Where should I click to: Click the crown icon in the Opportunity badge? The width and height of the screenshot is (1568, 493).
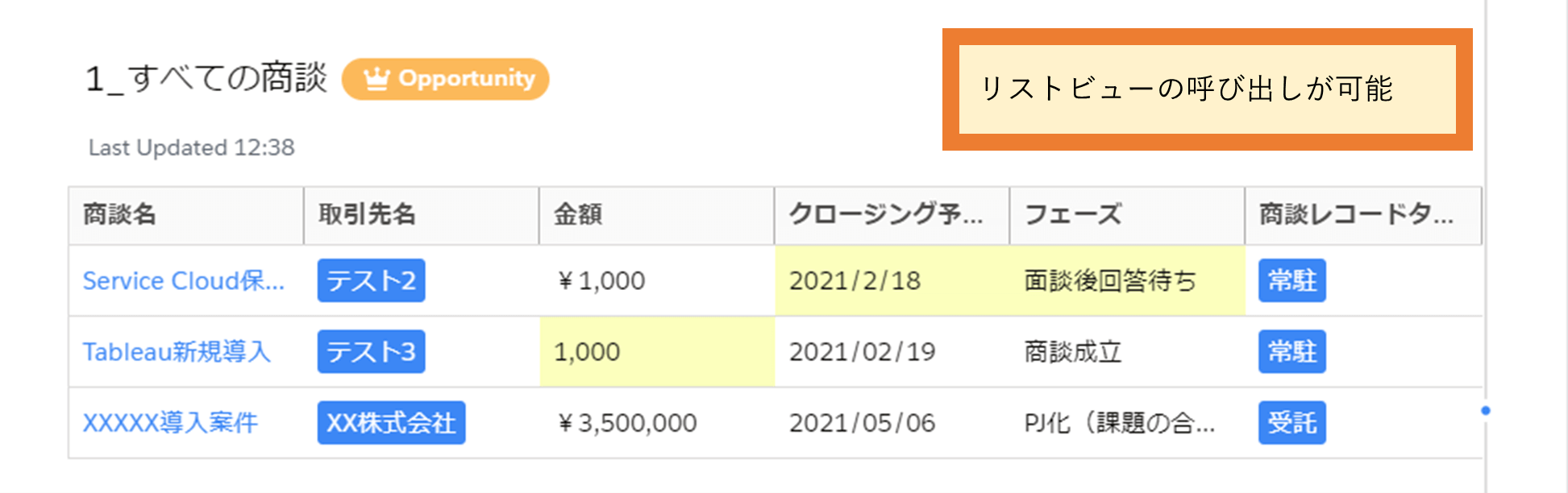point(376,79)
